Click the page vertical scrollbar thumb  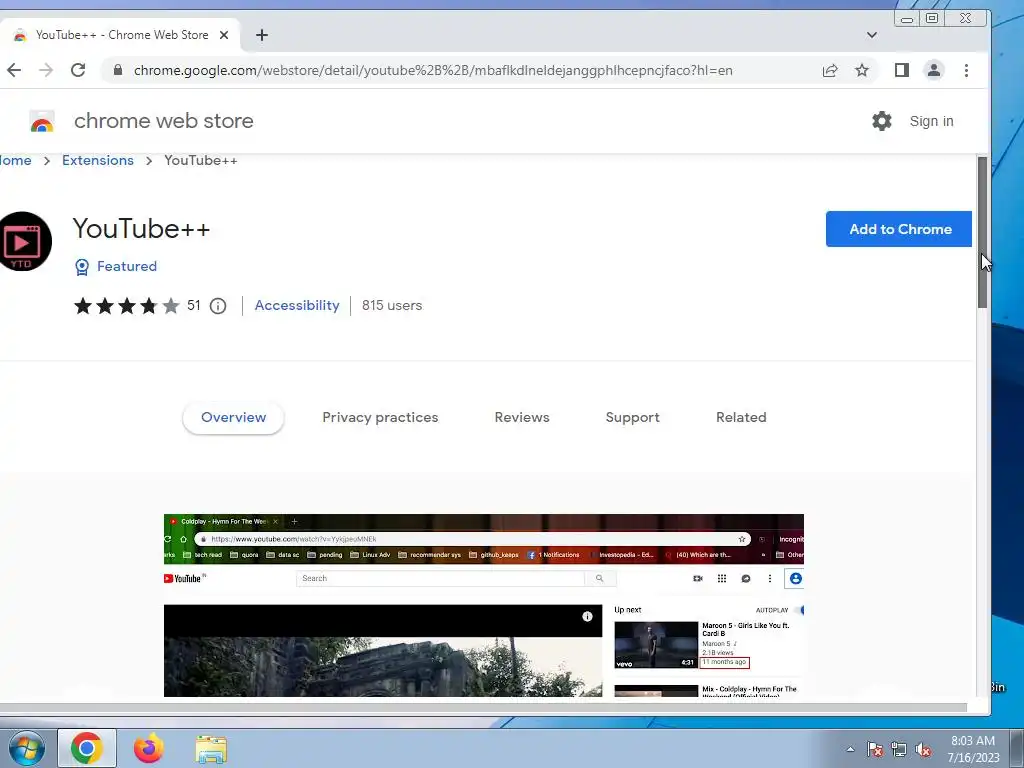(982, 232)
